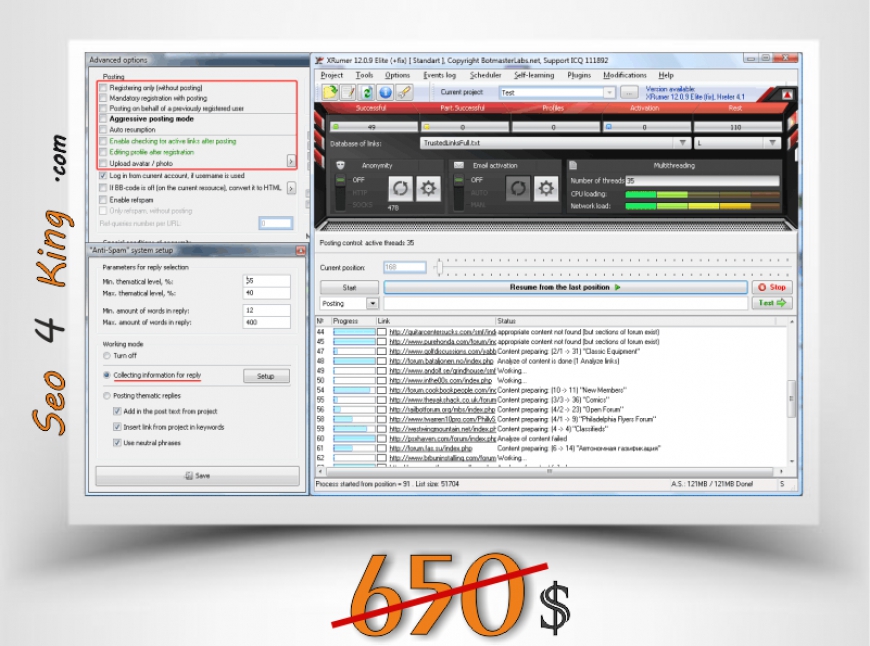Enable refspam checkbox
Image resolution: width=870 pixels, height=646 pixels.
tap(103, 200)
